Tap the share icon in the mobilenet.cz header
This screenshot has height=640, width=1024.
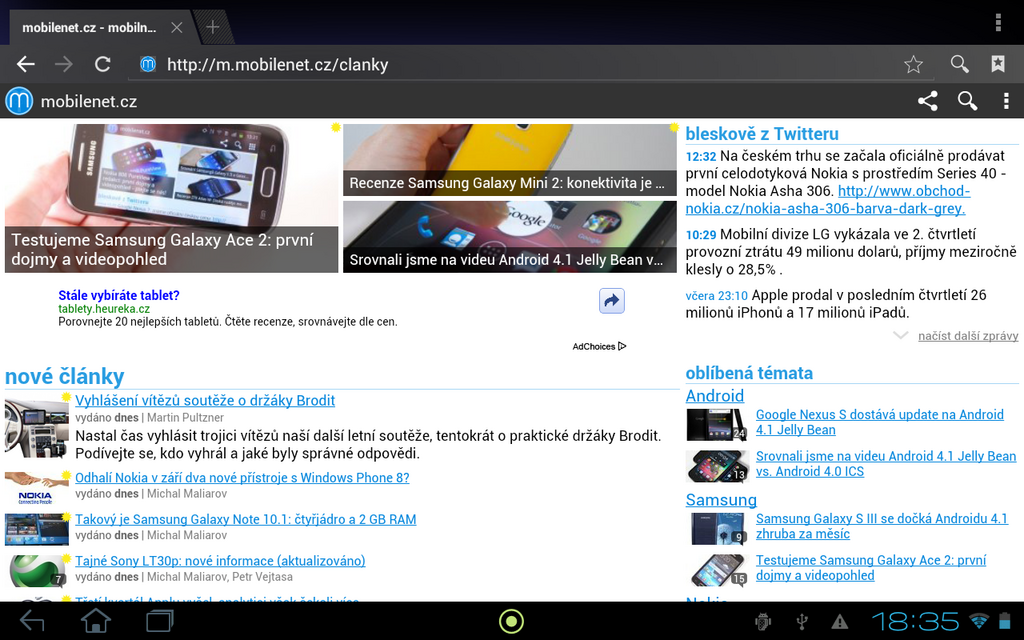(927, 100)
